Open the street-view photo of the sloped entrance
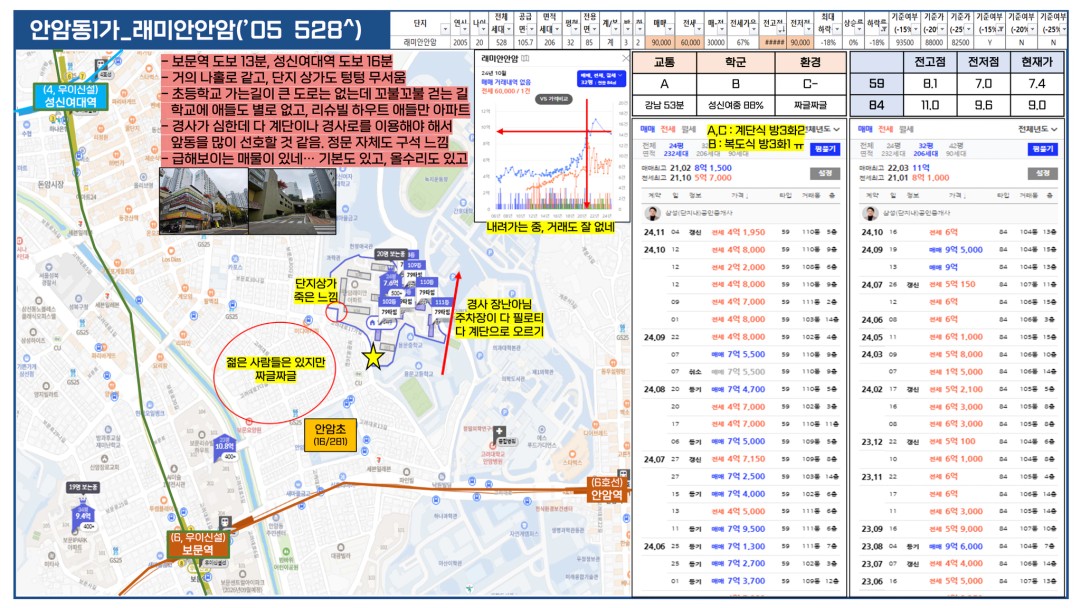1081x608 pixels. [292, 201]
